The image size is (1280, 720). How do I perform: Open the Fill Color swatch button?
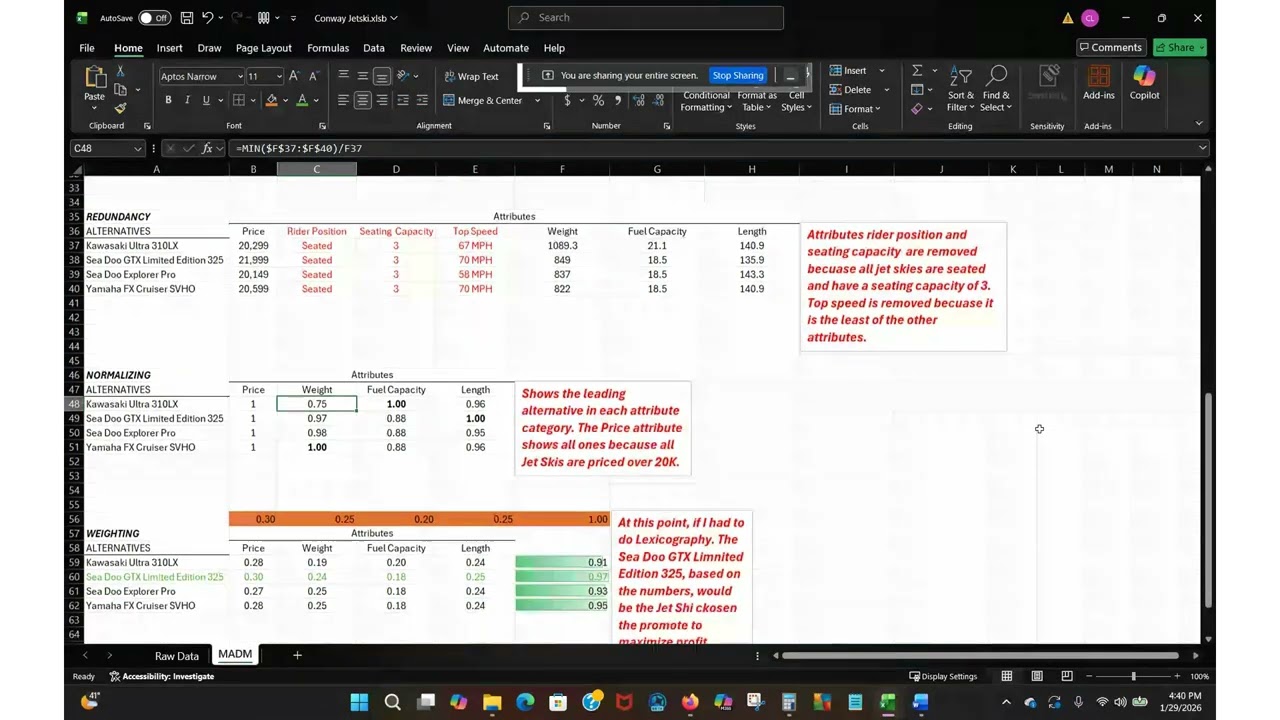271,100
